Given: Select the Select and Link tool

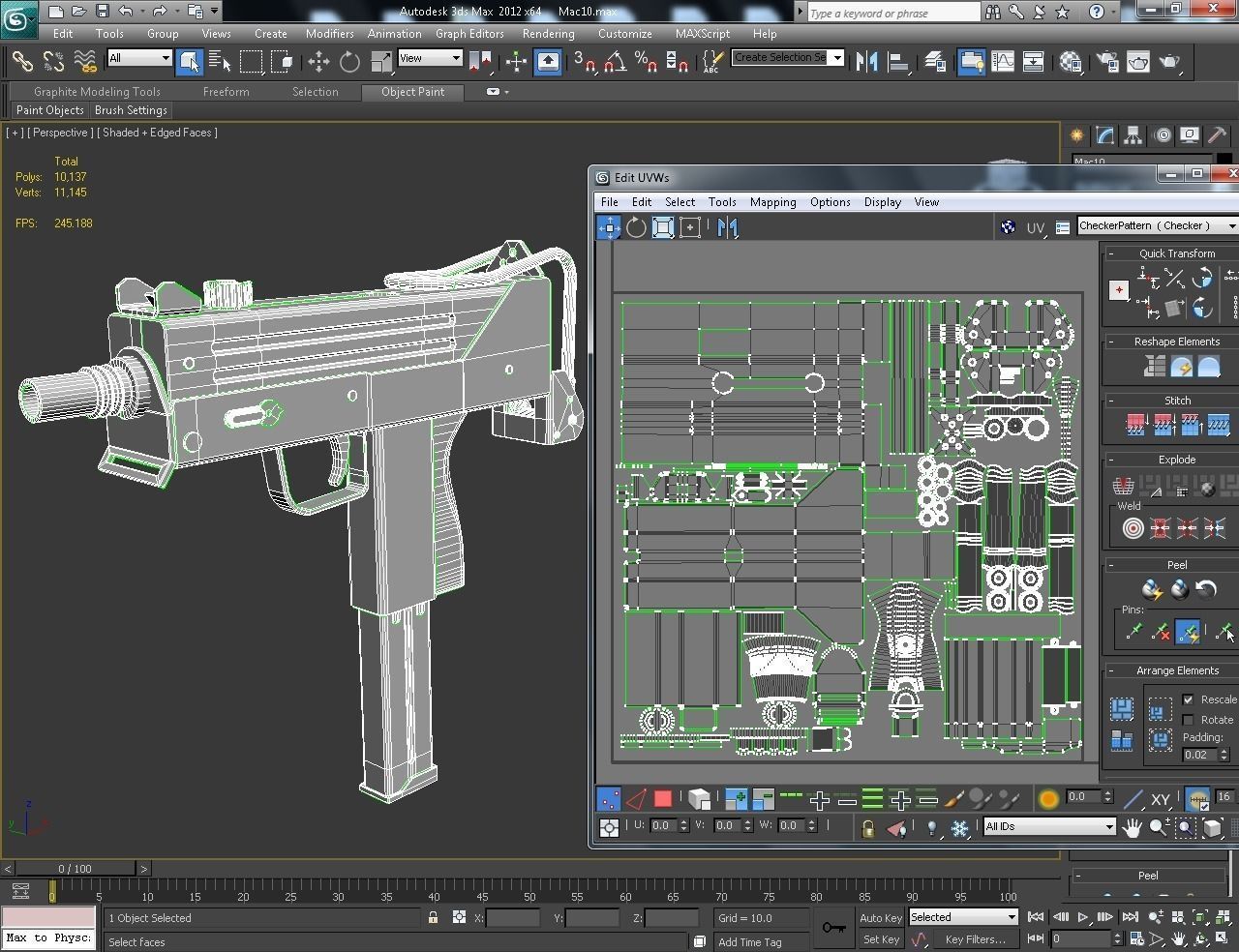Looking at the screenshot, I should (21, 62).
